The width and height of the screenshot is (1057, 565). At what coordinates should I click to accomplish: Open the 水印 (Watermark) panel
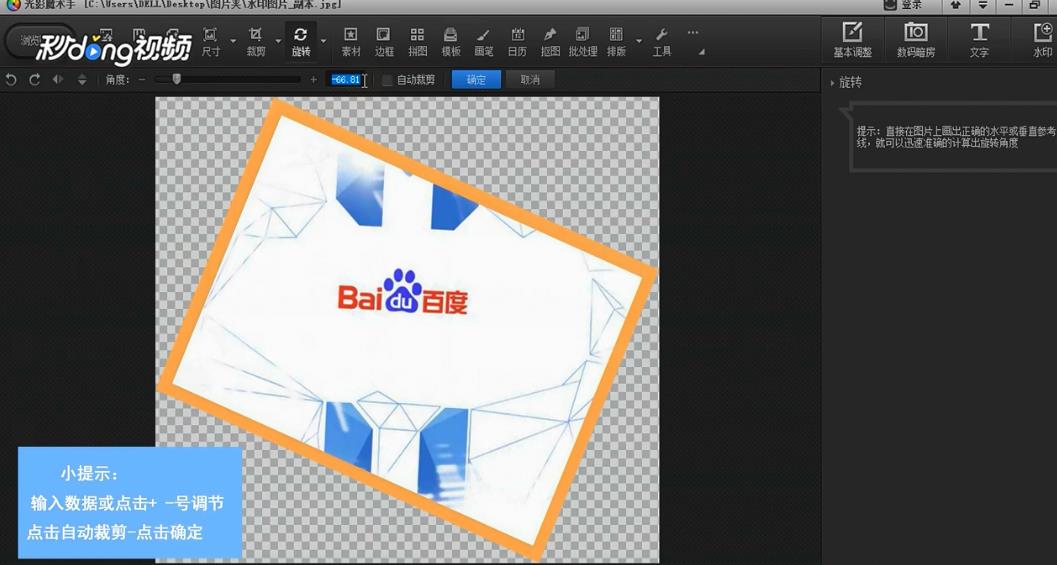click(x=1042, y=40)
